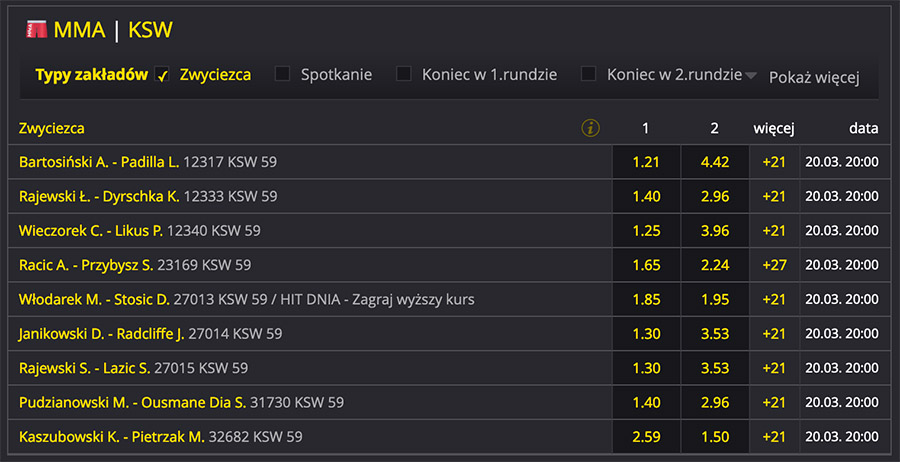Click the MMA boxing shorts icon
The image size is (900, 462).
click(36, 30)
